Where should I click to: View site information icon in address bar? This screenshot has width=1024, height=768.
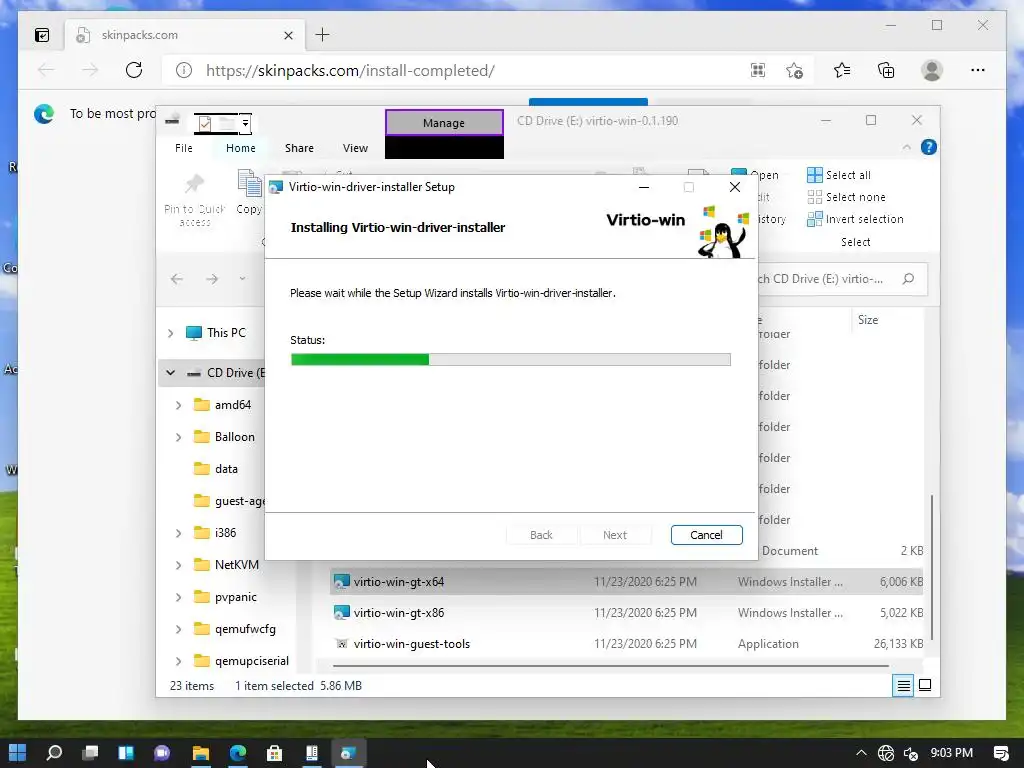(184, 70)
